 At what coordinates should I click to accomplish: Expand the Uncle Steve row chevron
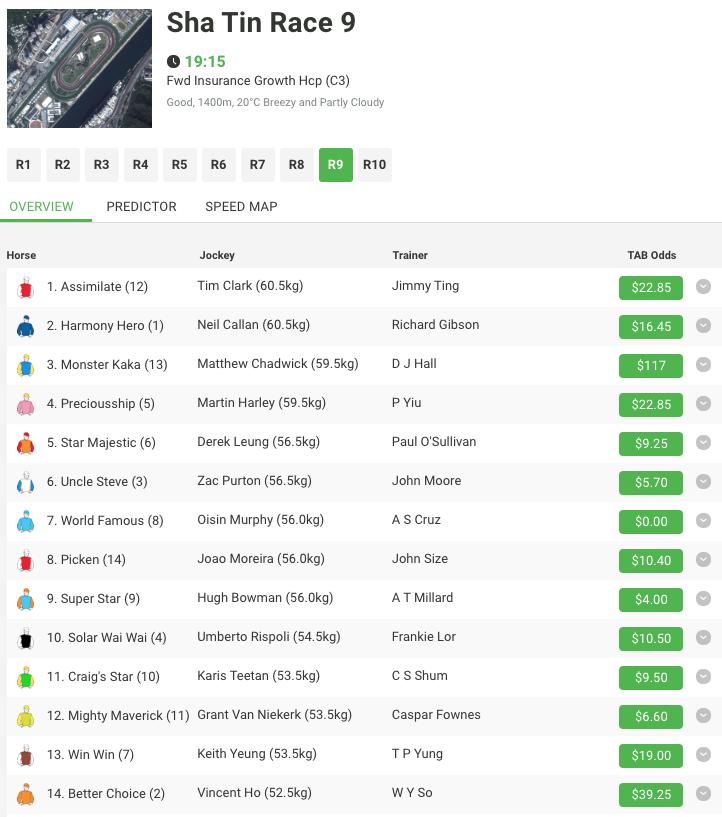(703, 482)
